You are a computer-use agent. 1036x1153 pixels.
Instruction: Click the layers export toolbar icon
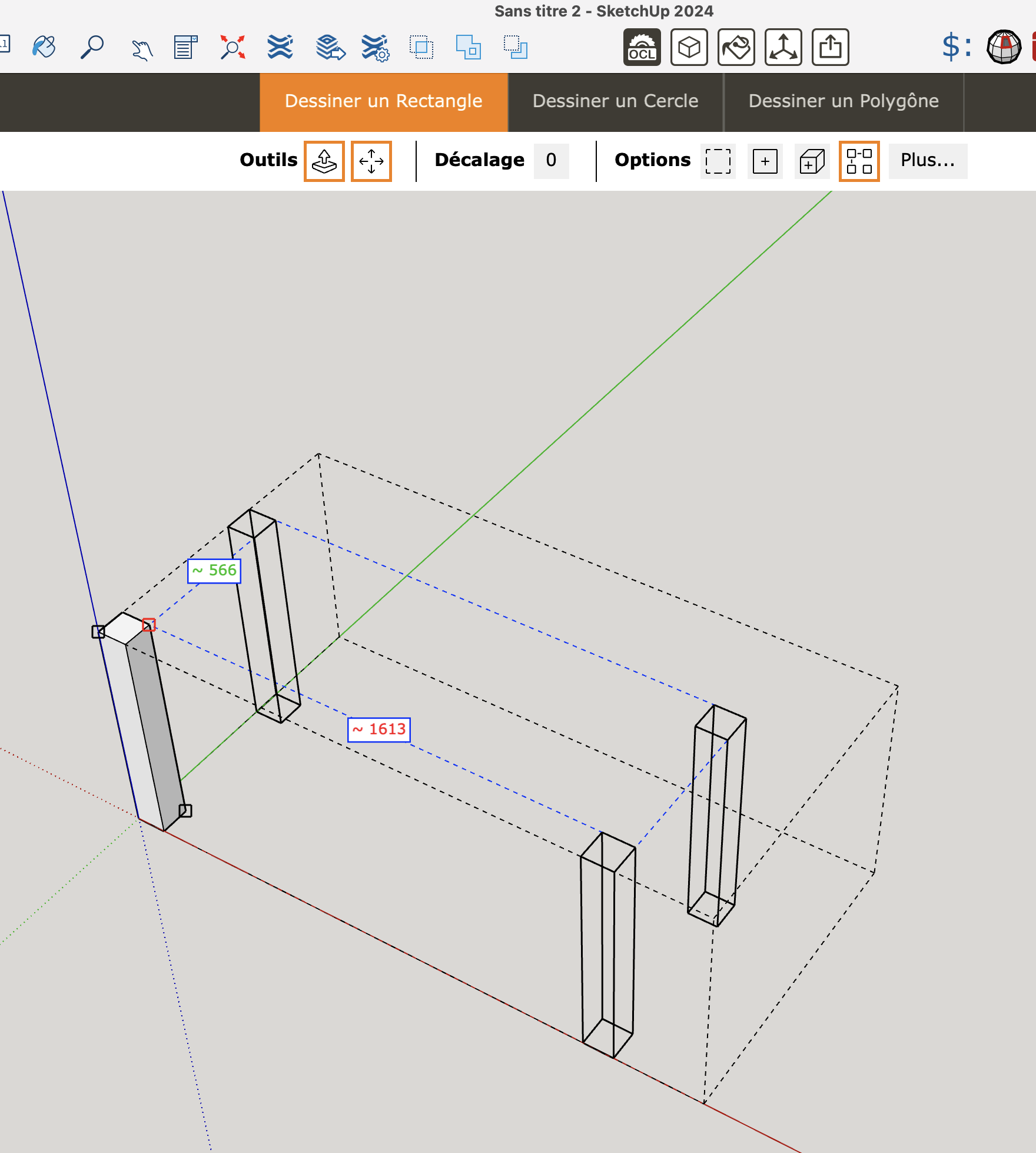coord(328,47)
